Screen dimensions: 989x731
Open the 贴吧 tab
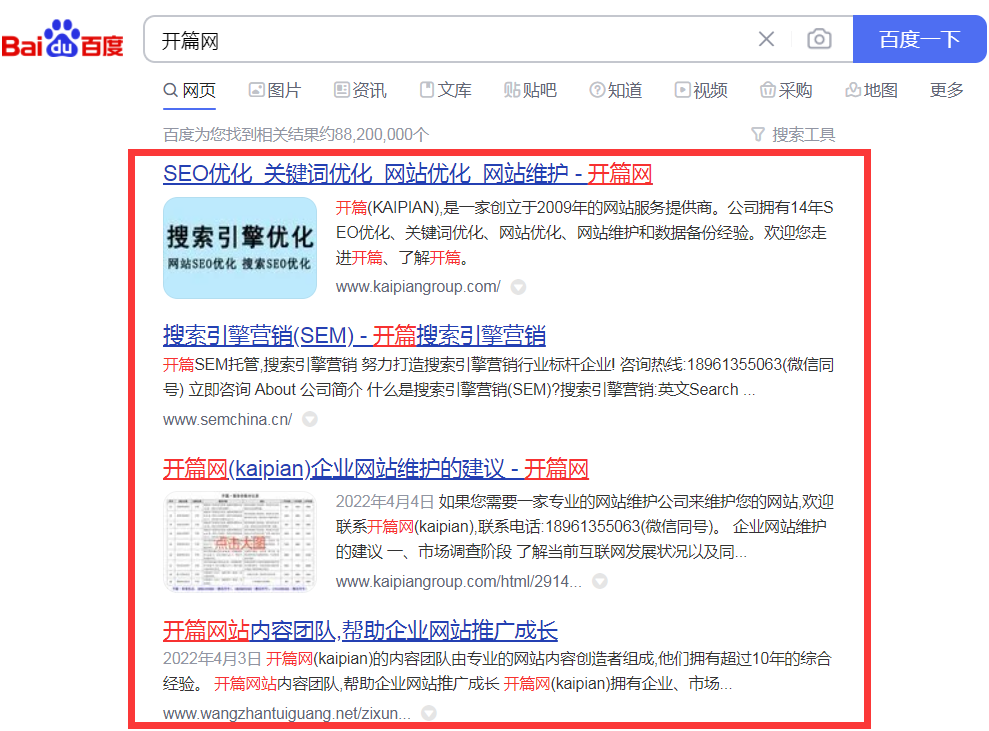530,90
